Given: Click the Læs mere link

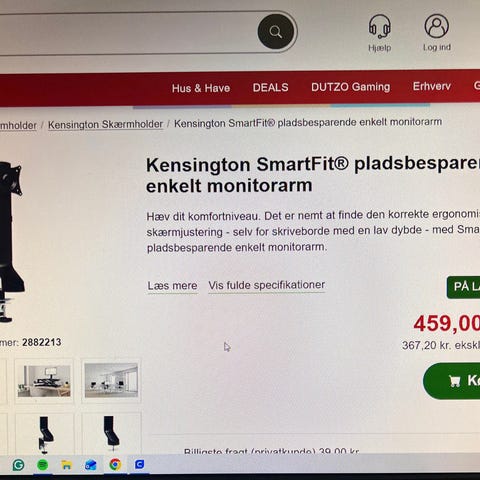Looking at the screenshot, I should click(172, 286).
